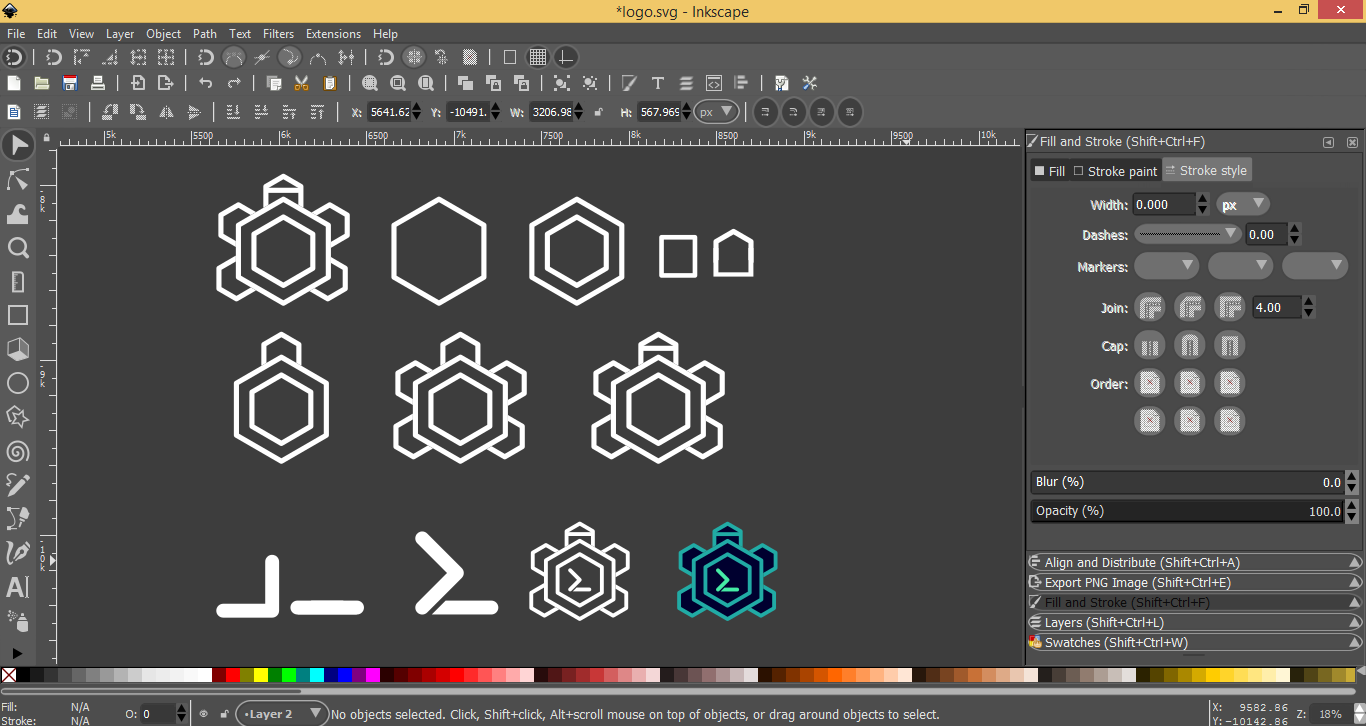1366x726 pixels.
Task: Cut selection with scissors icon
Action: point(302,83)
